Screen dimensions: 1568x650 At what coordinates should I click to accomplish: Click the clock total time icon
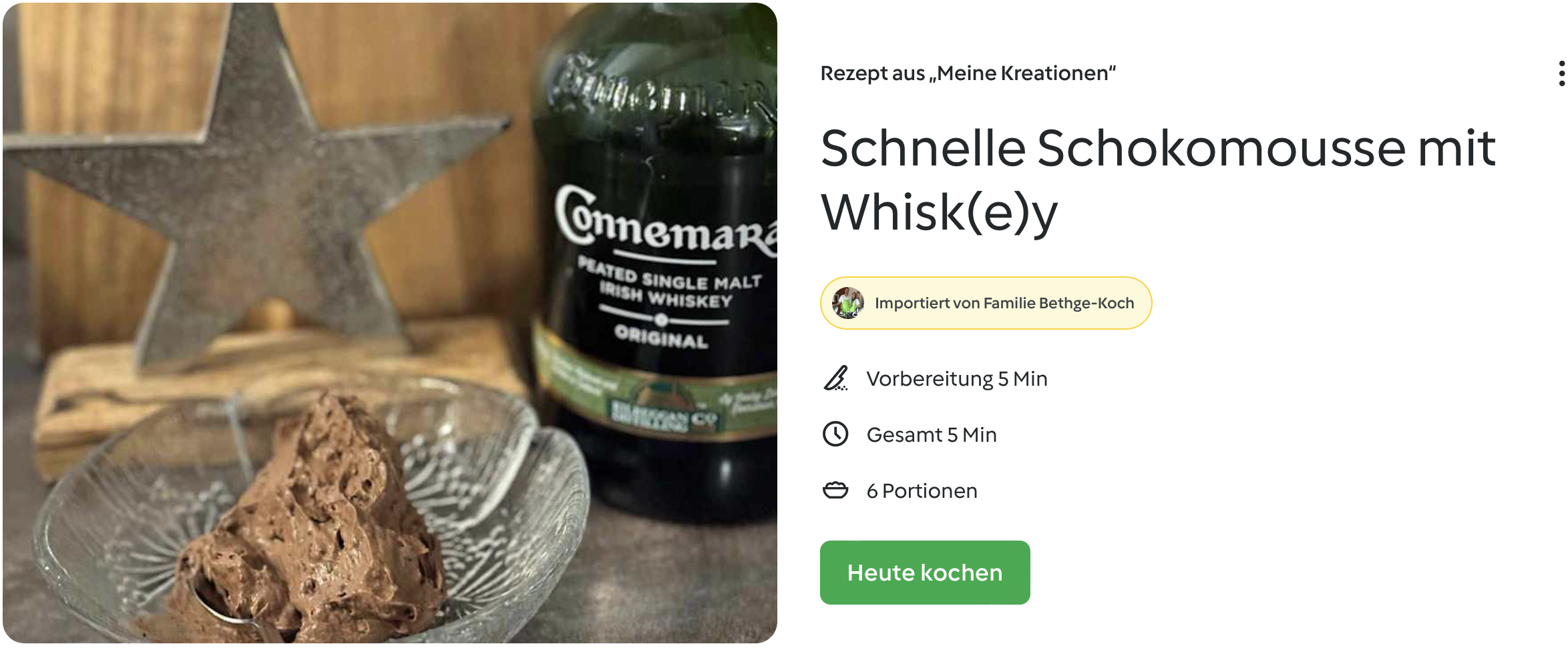click(x=835, y=434)
